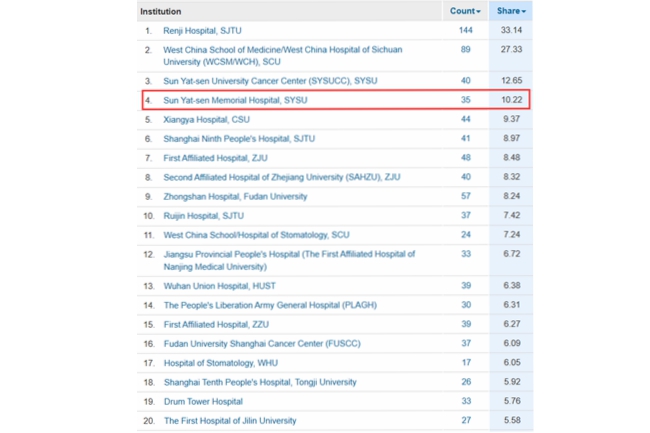
Task: Click count 17 for Hospital of Stomatology, WHU
Action: (x=466, y=363)
